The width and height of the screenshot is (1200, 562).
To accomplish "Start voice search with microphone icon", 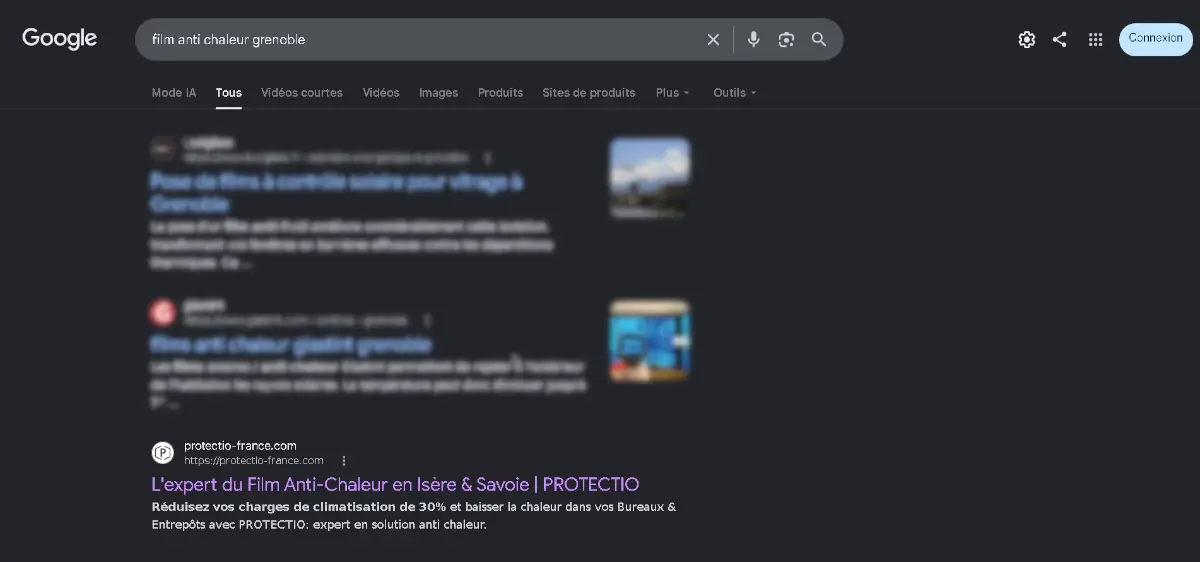I will [754, 40].
